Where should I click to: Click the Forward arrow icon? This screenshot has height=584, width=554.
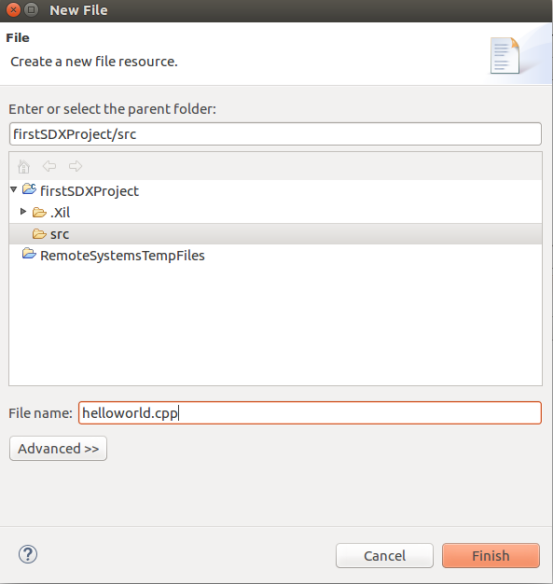click(75, 166)
